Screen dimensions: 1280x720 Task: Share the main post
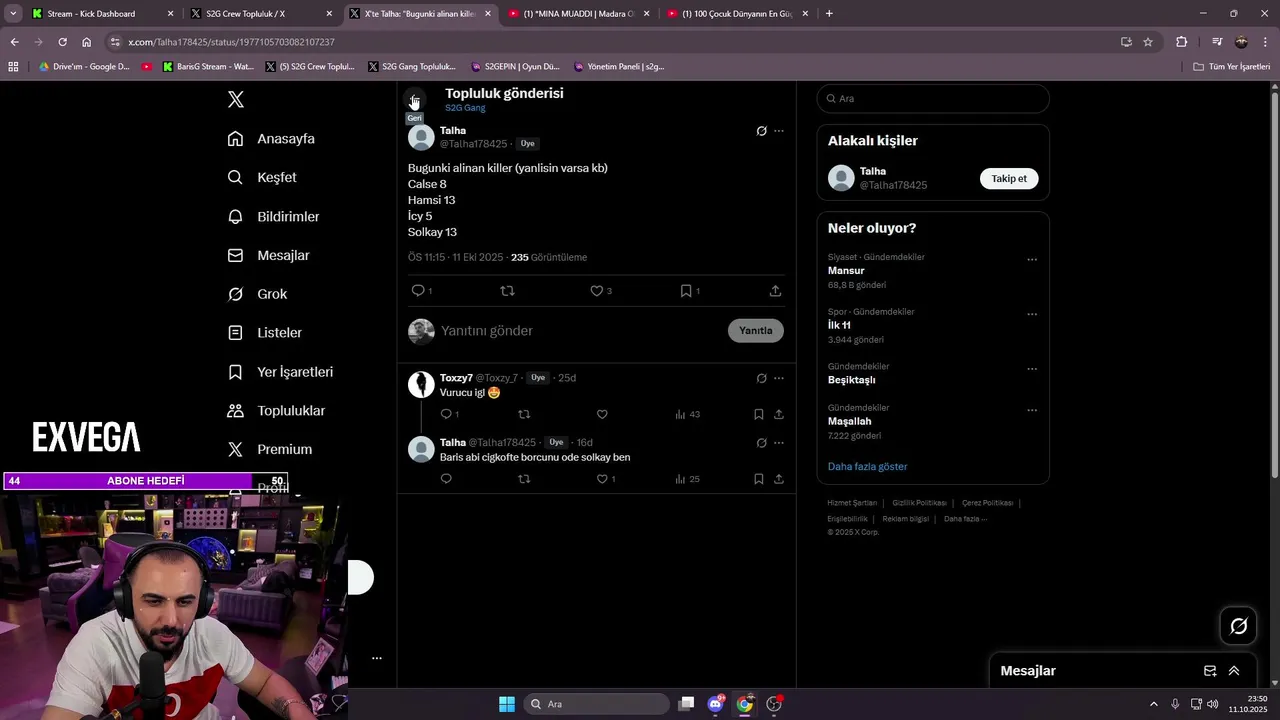click(775, 291)
